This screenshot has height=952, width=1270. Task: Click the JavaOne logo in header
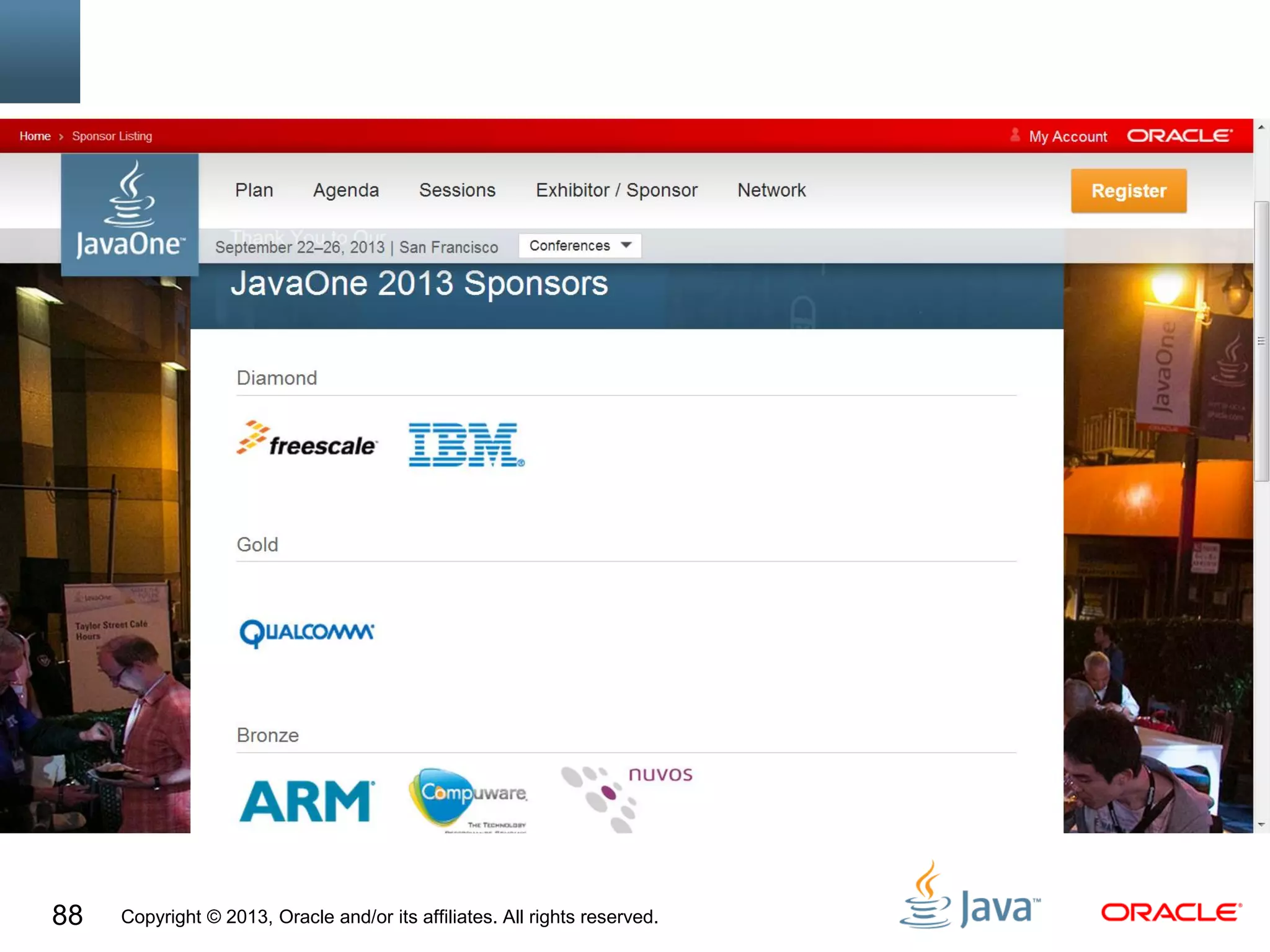[x=130, y=214]
